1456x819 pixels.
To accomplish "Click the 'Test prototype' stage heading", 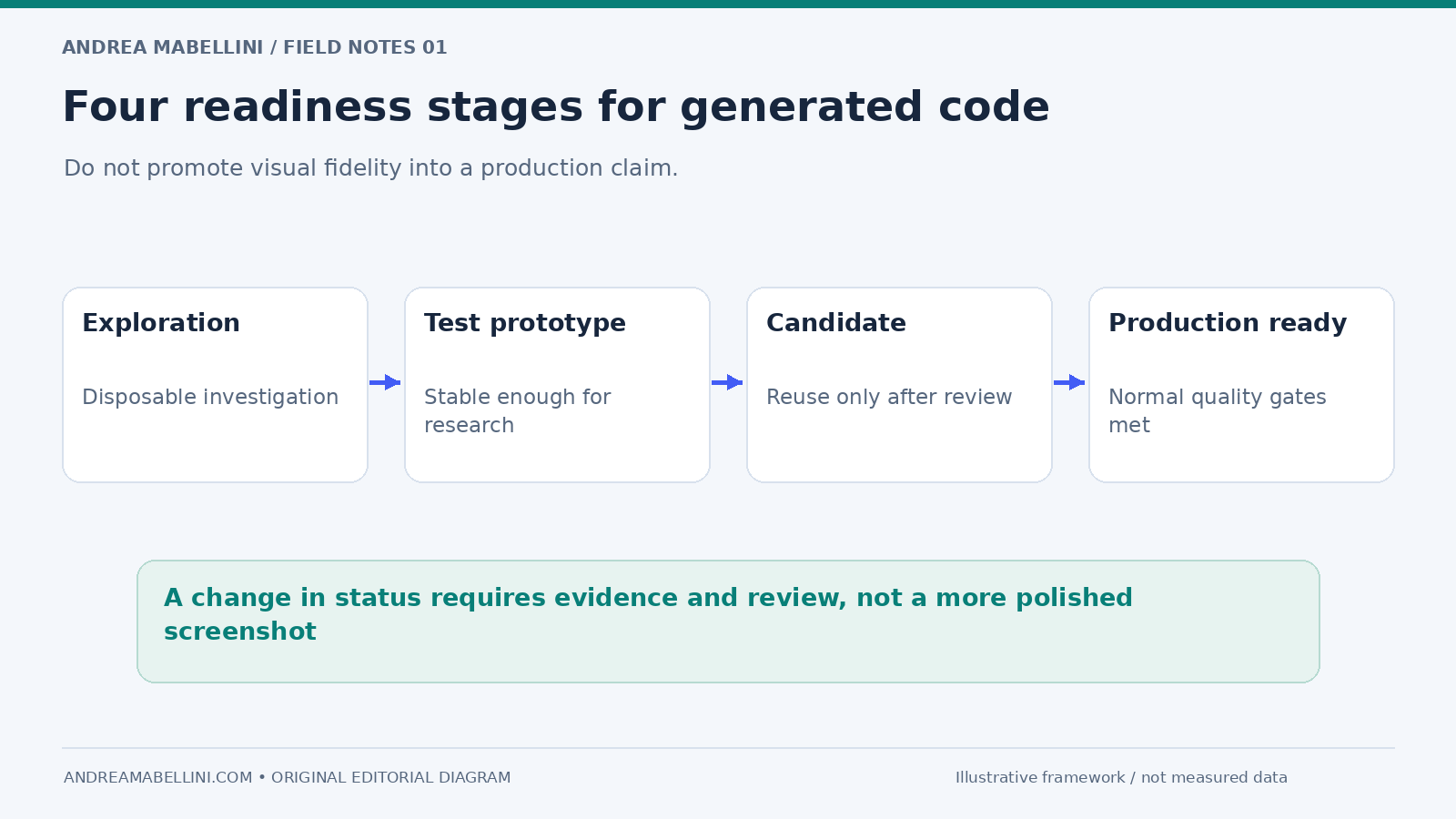I will pos(525,323).
